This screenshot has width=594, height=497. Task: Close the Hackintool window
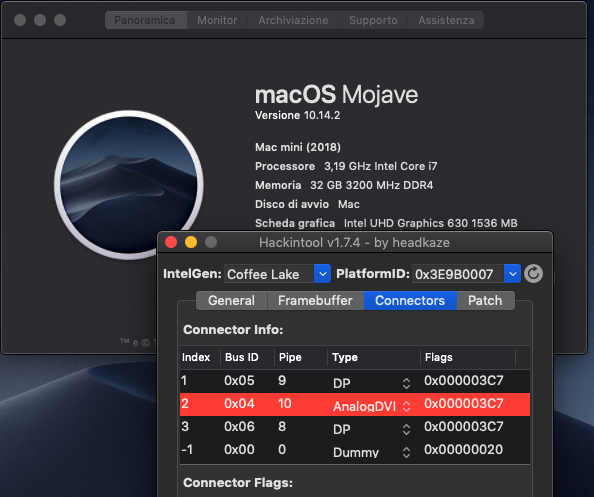point(171,242)
